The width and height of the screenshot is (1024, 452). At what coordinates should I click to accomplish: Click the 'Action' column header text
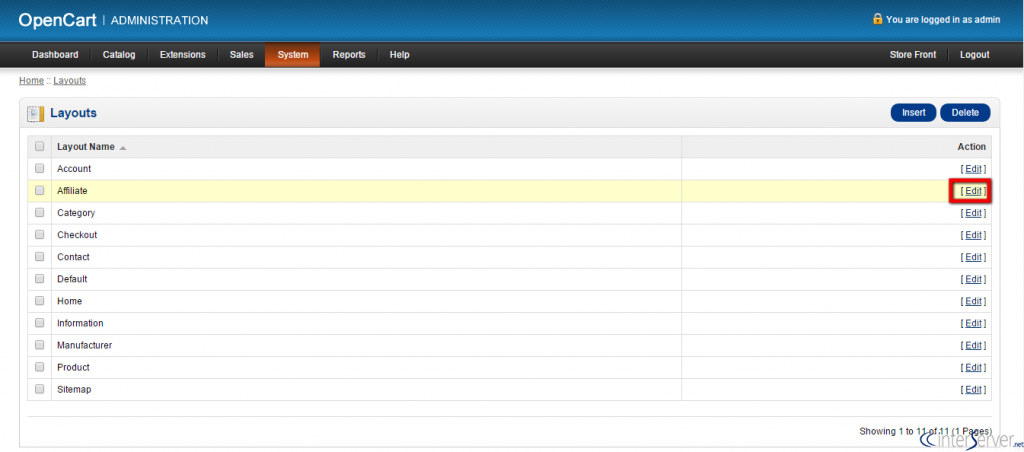coord(972,147)
